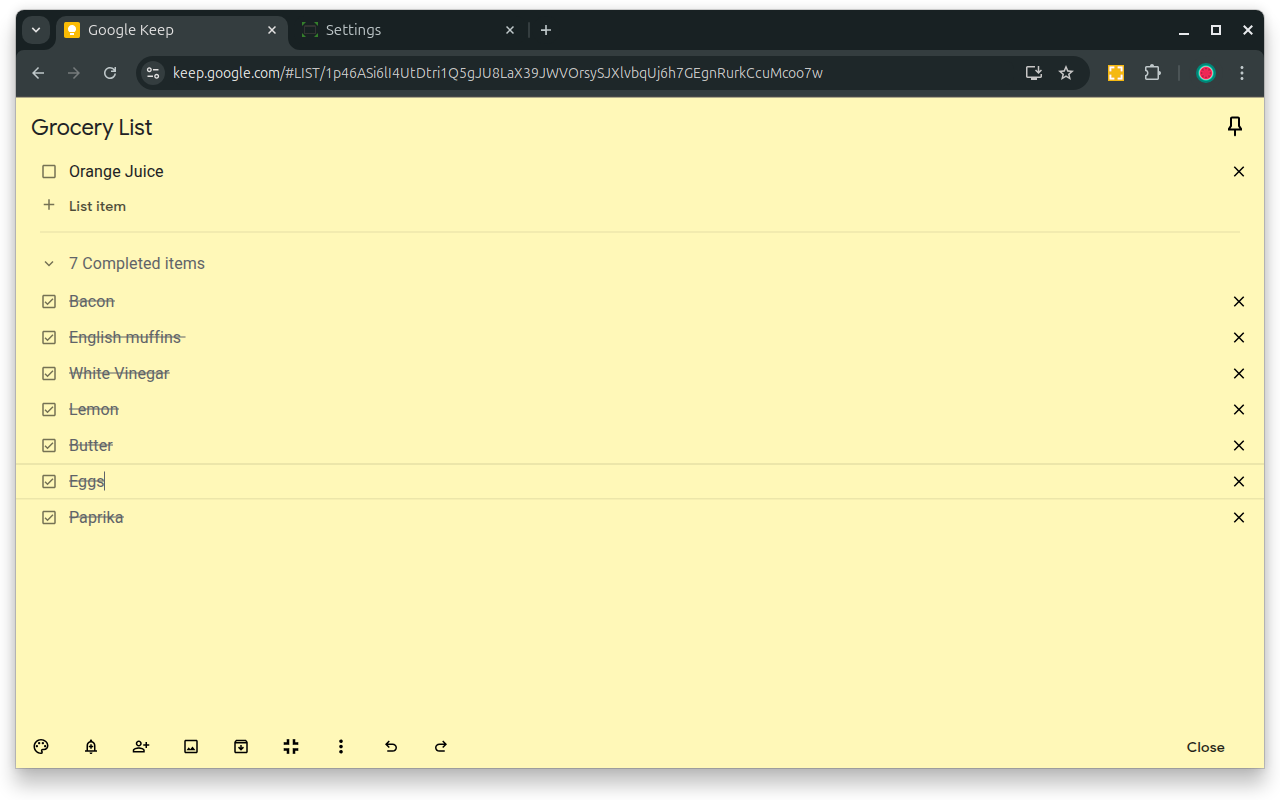The image size is (1280, 800).
Task: Archive the Grocery List note
Action: tap(241, 746)
